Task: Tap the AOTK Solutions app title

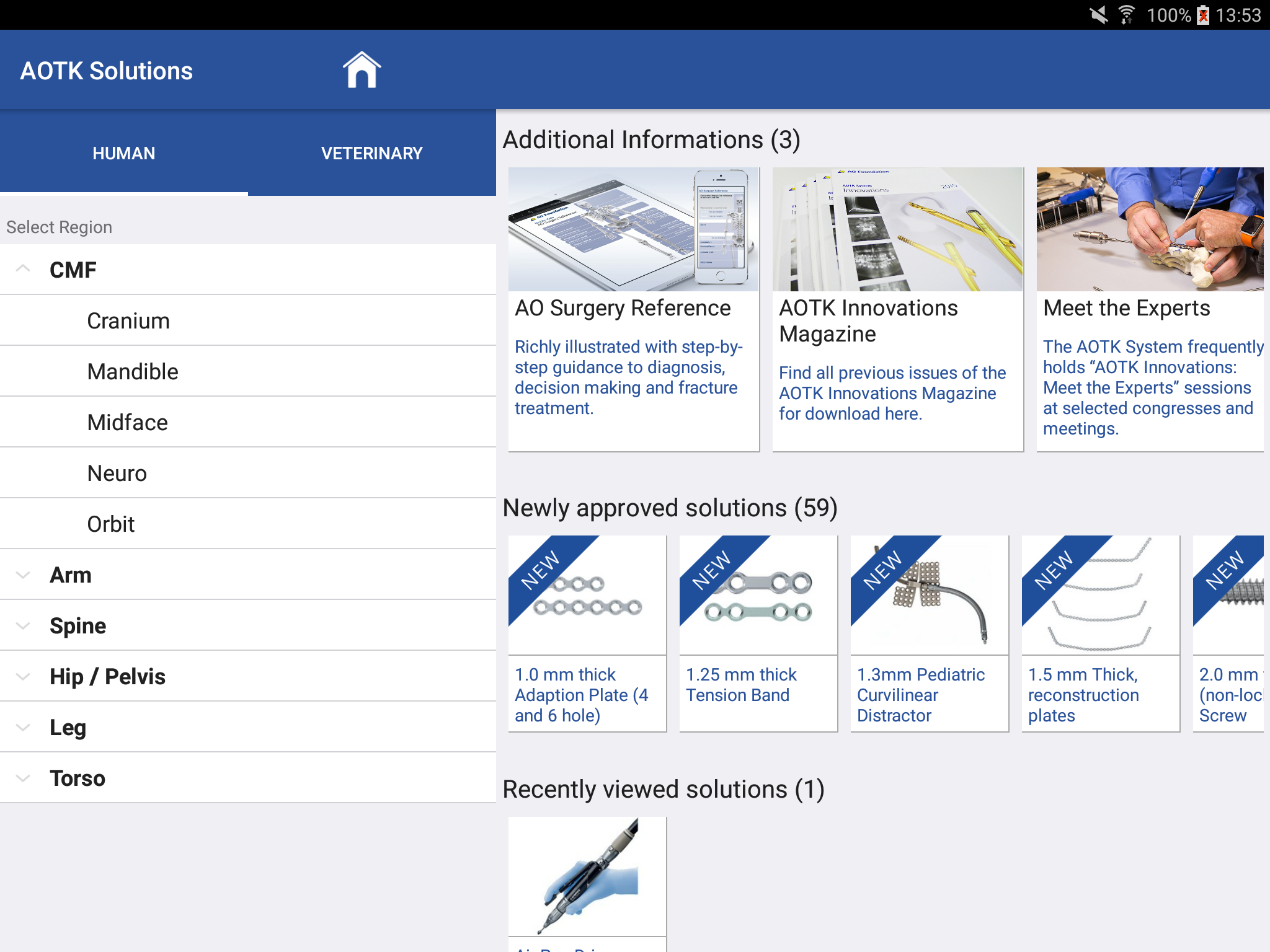Action: click(107, 71)
